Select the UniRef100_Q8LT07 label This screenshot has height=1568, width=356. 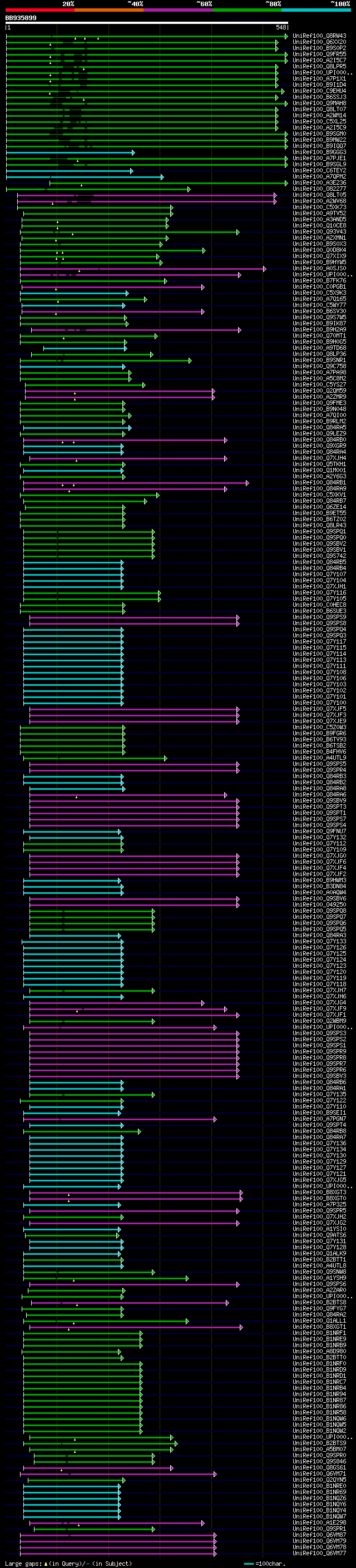tap(319, 109)
